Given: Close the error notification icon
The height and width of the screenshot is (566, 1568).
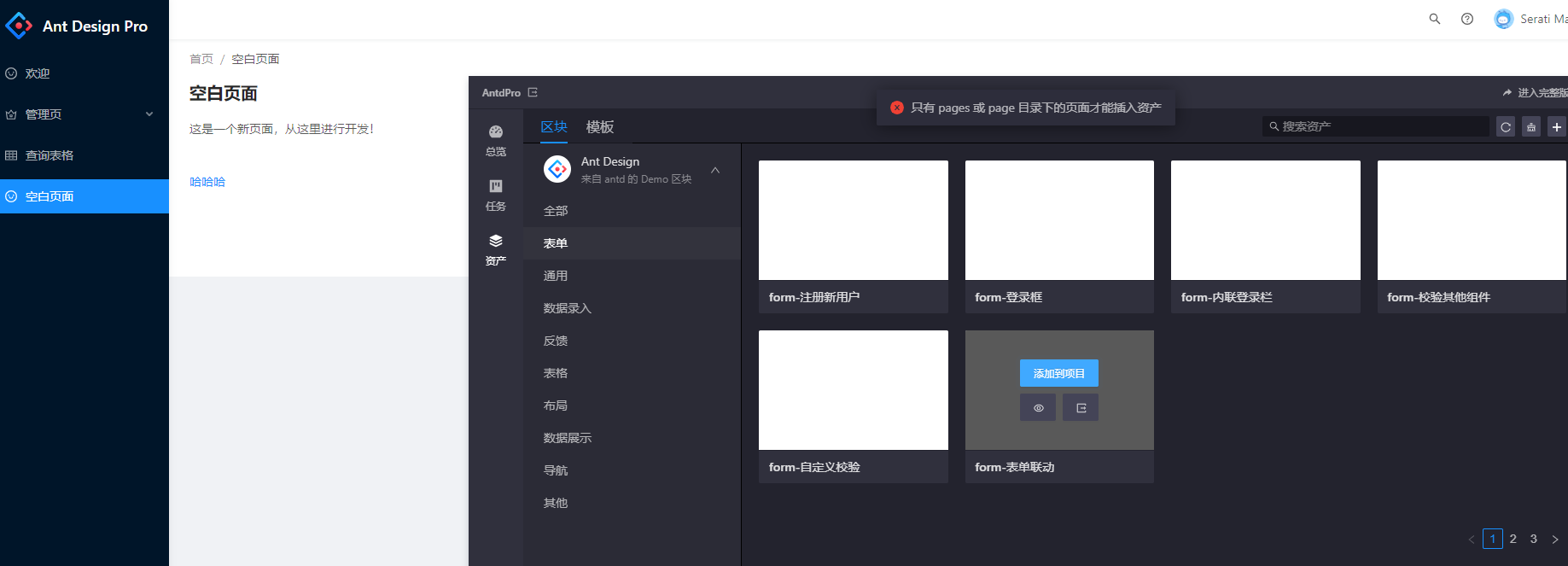Looking at the screenshot, I should [897, 108].
